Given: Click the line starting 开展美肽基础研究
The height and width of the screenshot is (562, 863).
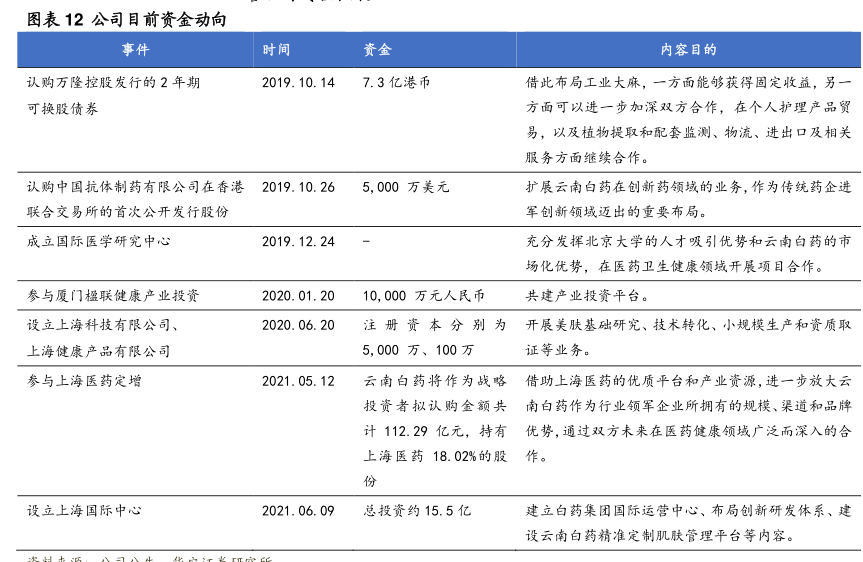Looking at the screenshot, I should click(689, 325).
